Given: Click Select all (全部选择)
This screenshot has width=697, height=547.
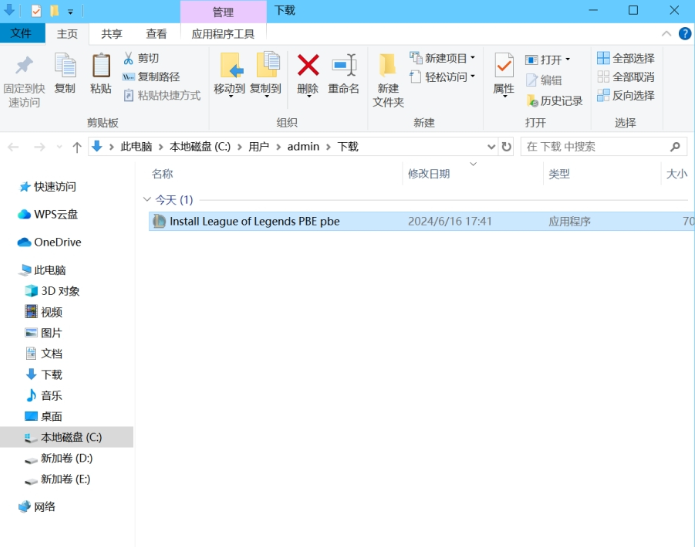Looking at the screenshot, I should click(625, 58).
